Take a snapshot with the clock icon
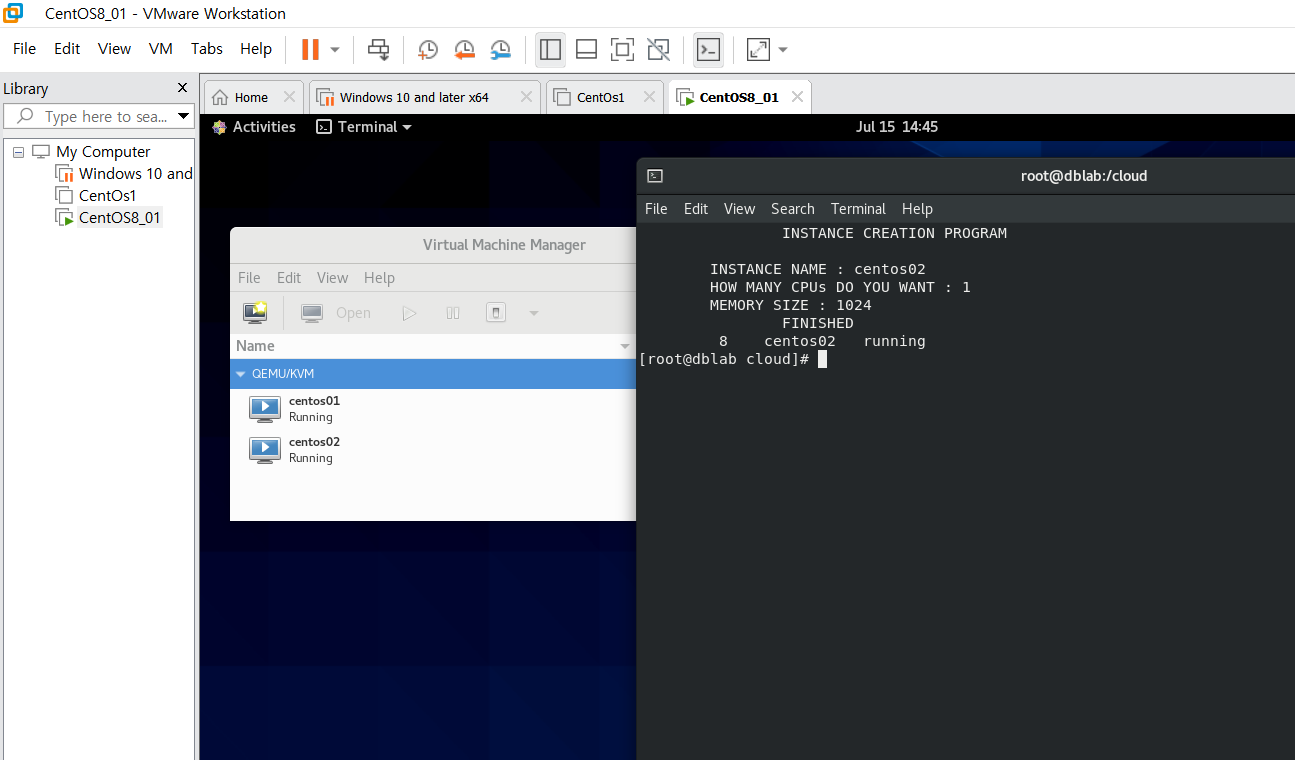Viewport: 1295px width, 760px height. point(428,49)
